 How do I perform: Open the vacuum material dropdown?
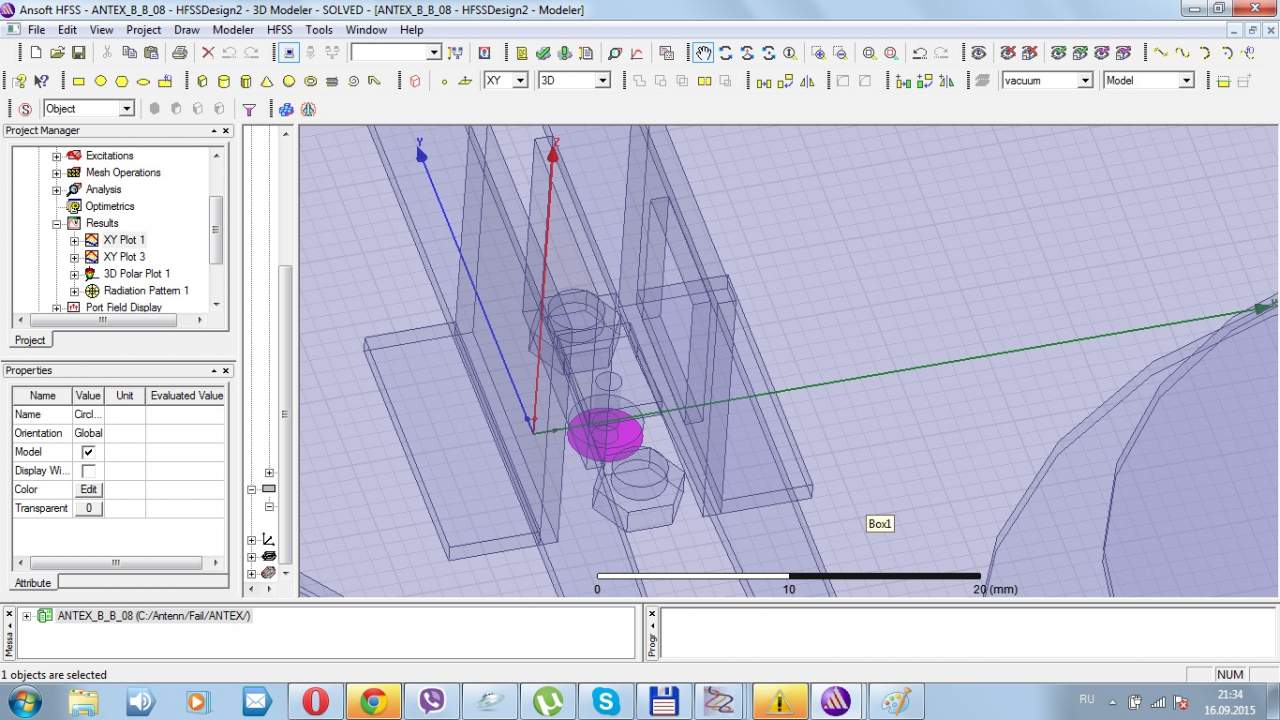pyautogui.click(x=1084, y=81)
